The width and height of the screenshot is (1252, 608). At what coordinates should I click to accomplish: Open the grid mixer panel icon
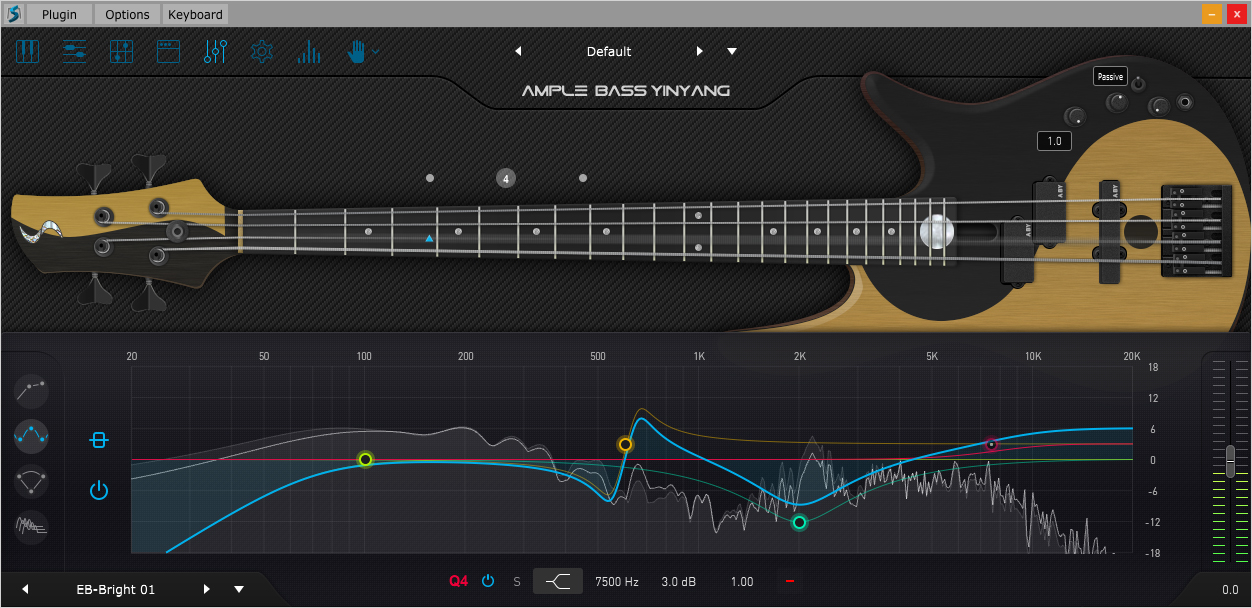click(121, 52)
